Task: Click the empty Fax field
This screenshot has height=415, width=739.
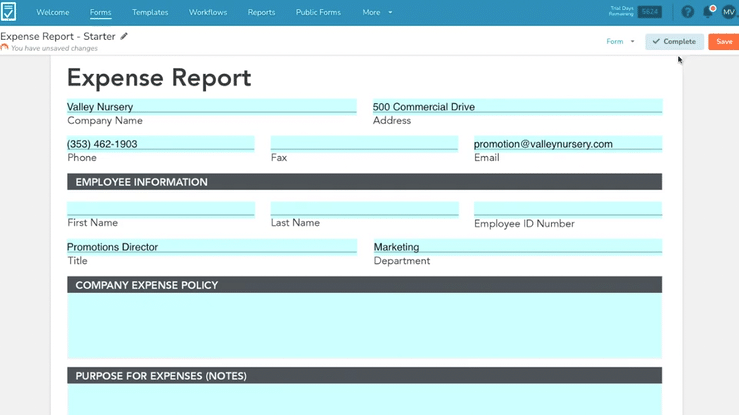Action: [x=364, y=144]
